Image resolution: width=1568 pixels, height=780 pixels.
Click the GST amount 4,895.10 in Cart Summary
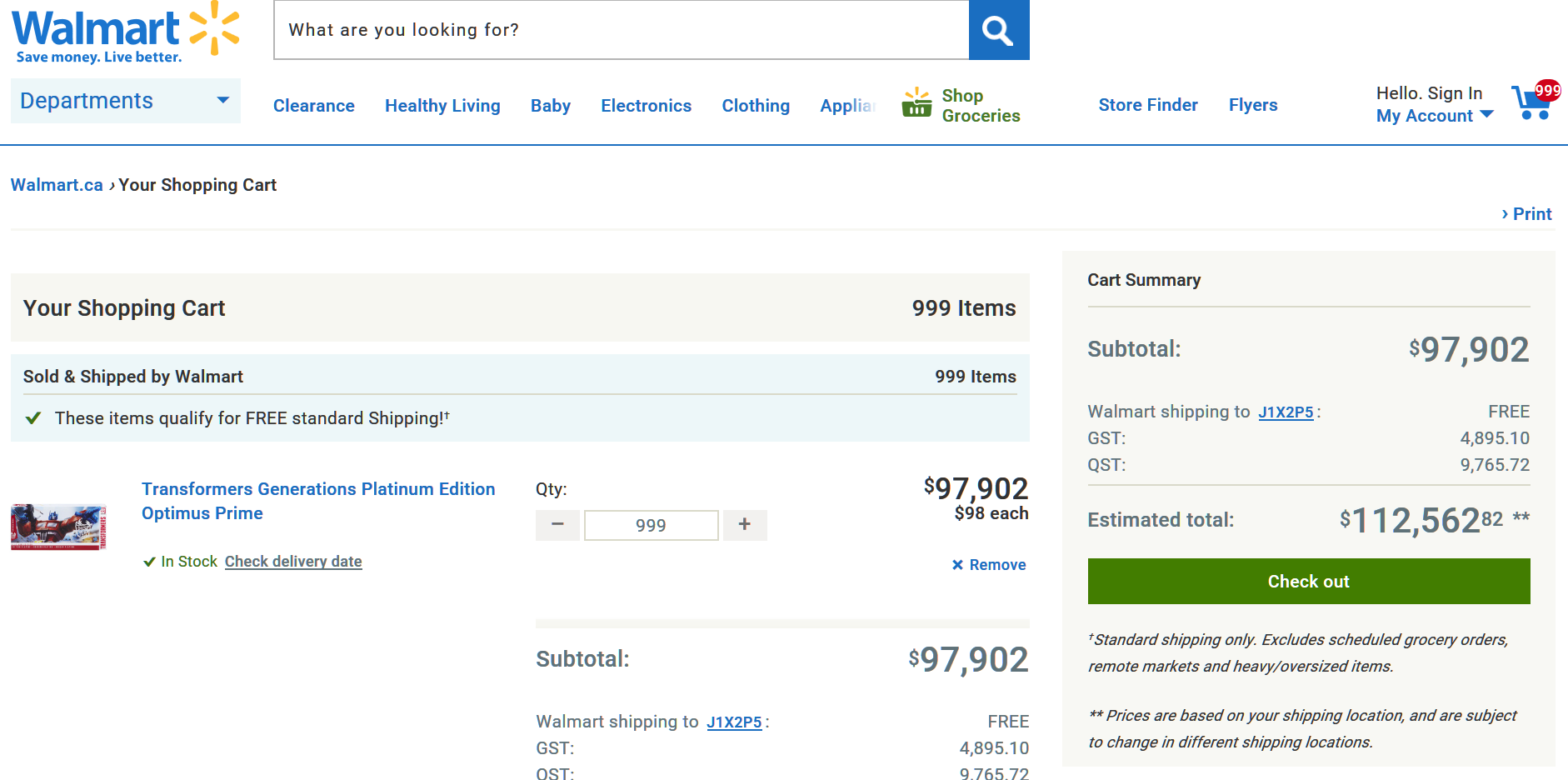coord(1495,438)
